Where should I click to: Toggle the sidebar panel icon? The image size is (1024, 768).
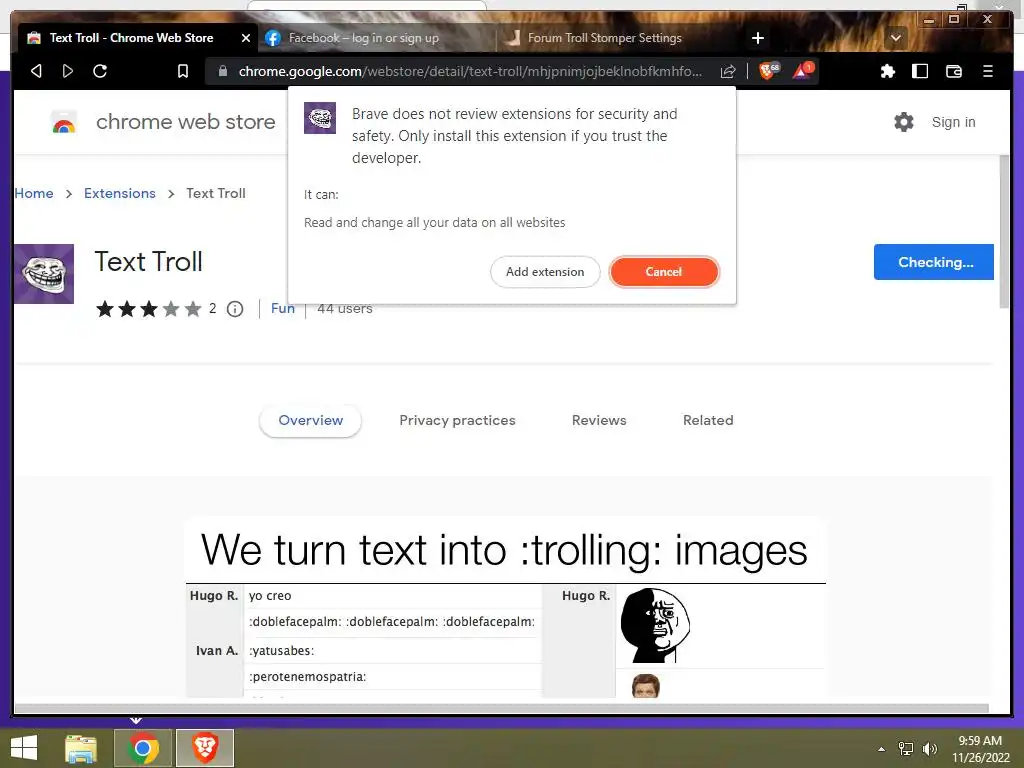tap(920, 71)
